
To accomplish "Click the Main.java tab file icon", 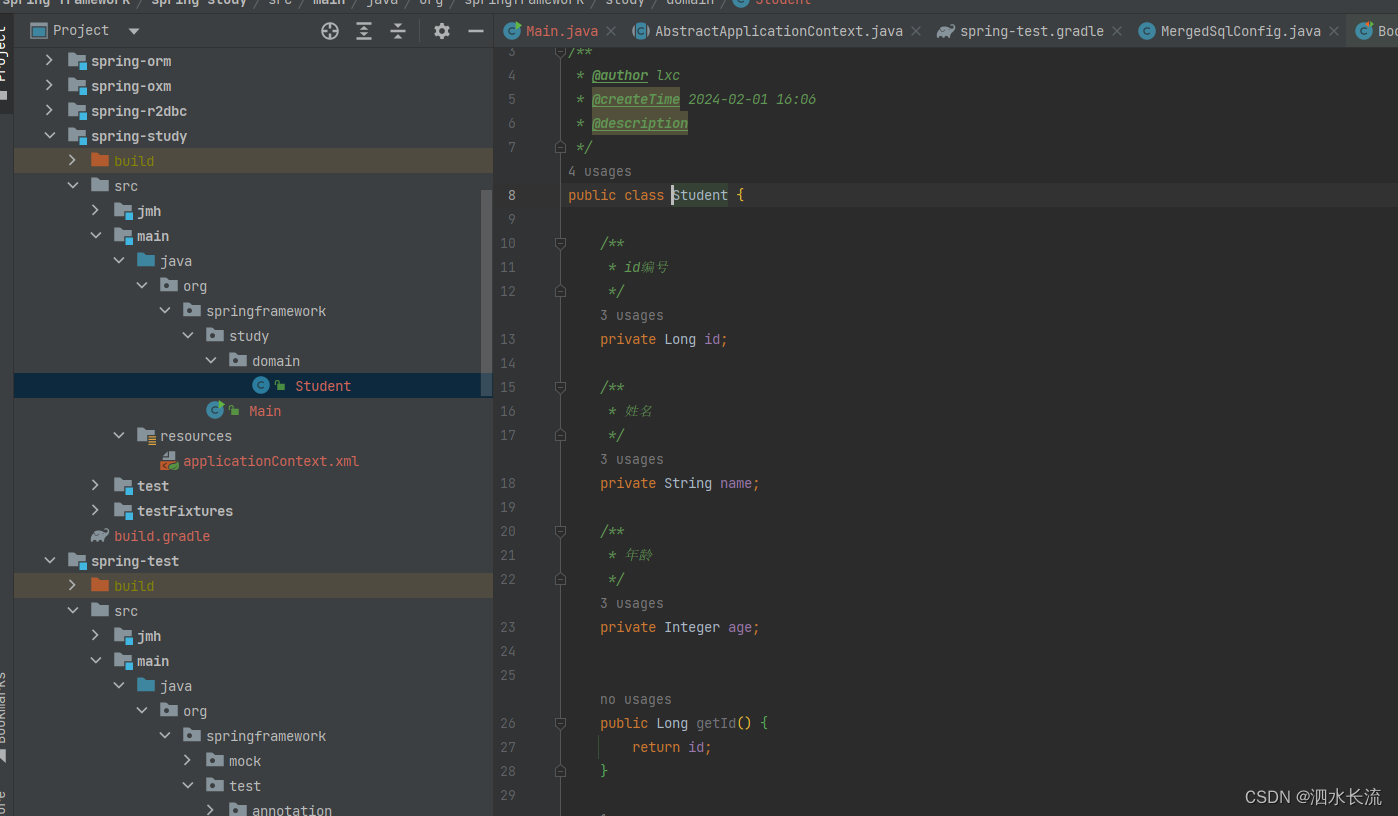I will coord(512,31).
